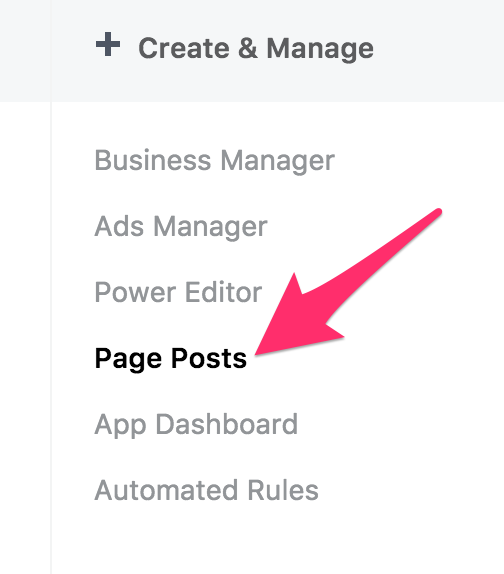Open Automated Rules entry
Image resolution: width=504 pixels, height=574 pixels.
point(206,490)
